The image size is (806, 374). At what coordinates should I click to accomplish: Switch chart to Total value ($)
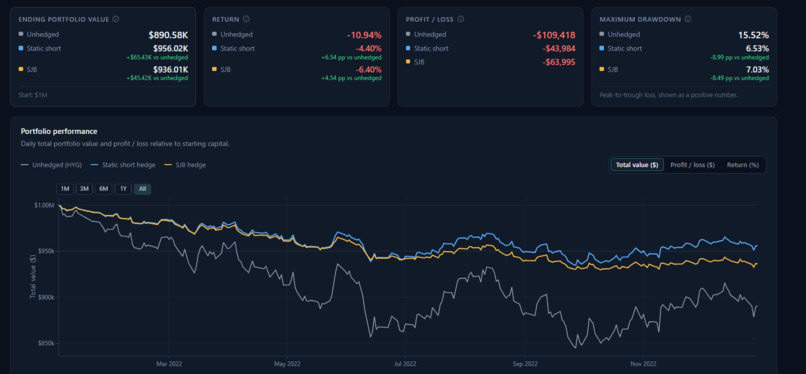[x=637, y=165]
